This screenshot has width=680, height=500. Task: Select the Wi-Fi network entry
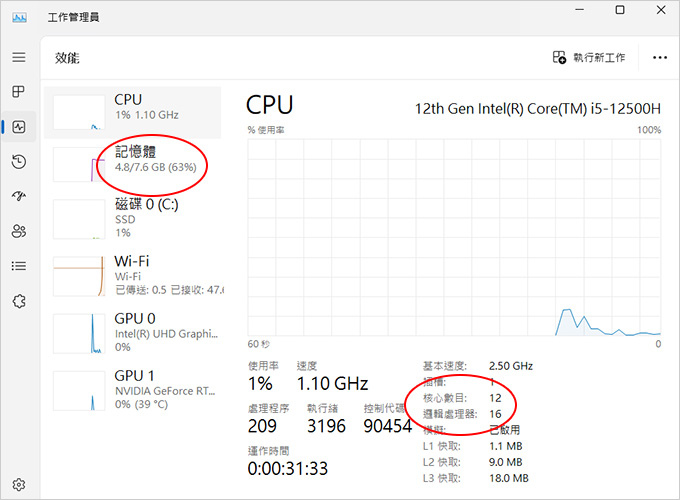pyautogui.click(x=133, y=275)
